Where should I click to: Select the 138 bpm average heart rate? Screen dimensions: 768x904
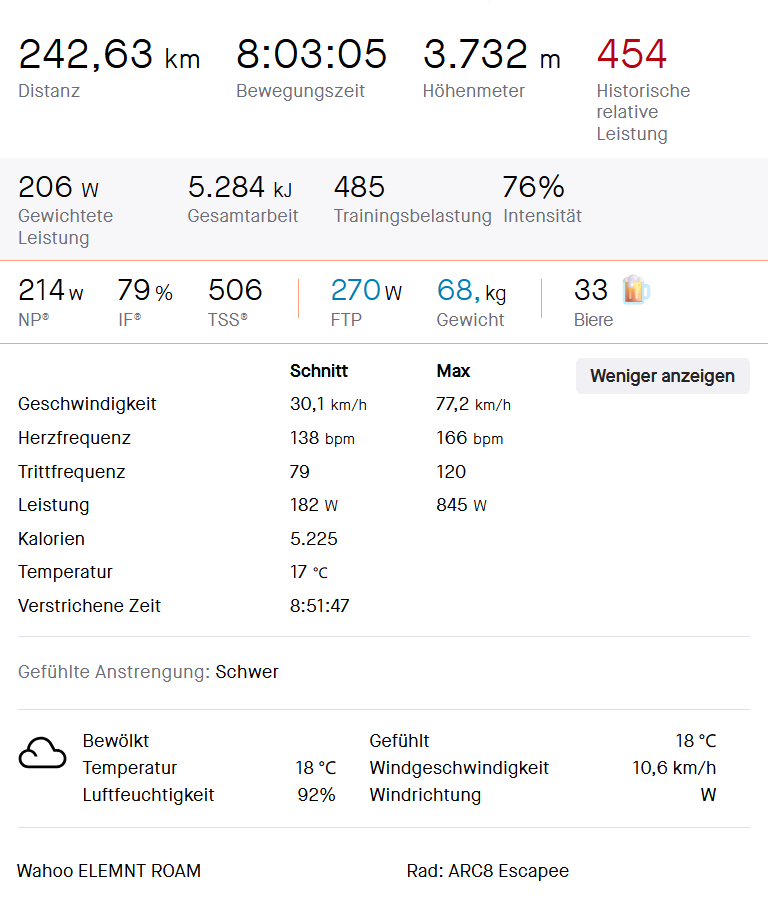[322, 438]
